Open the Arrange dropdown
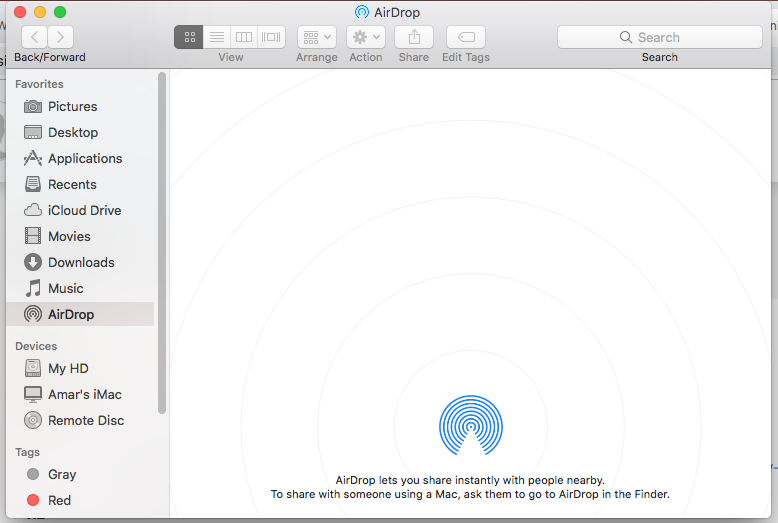Viewport: 778px width, 523px height. pyautogui.click(x=317, y=37)
